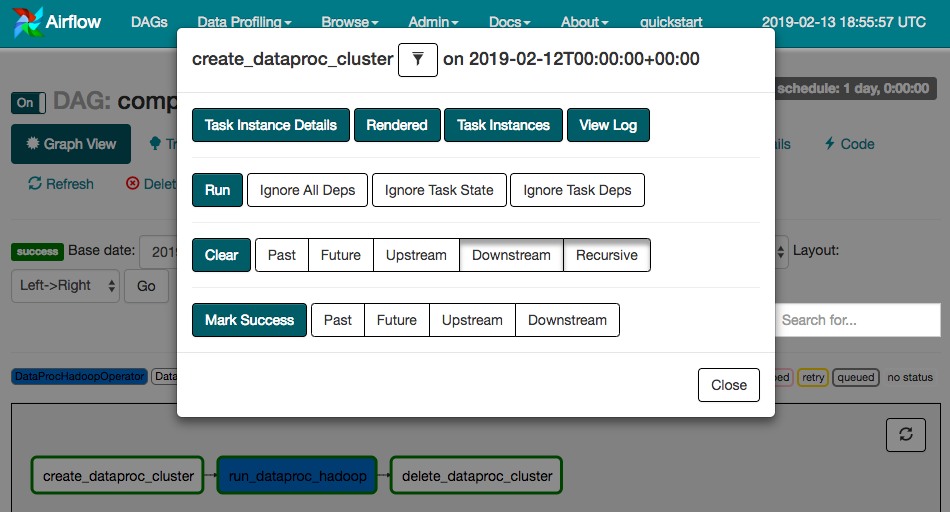Toggle Recursive option for Clear

(606, 255)
